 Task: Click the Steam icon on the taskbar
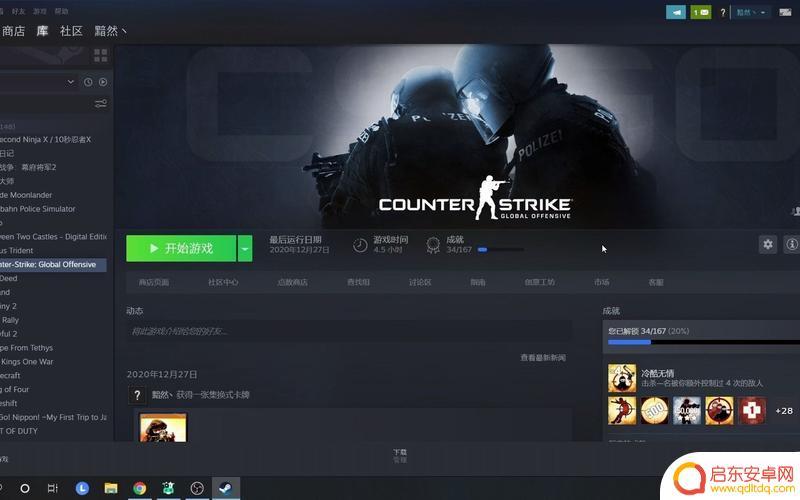pyautogui.click(x=226, y=488)
